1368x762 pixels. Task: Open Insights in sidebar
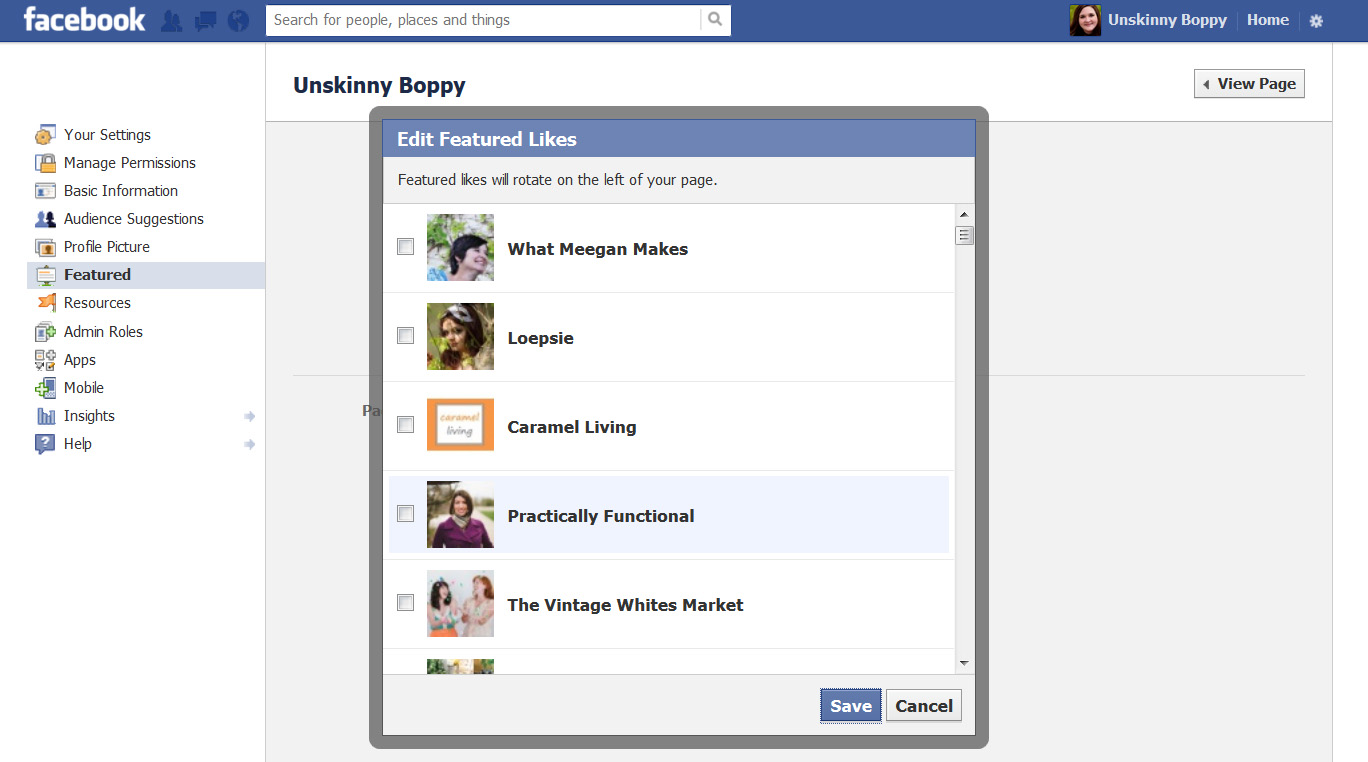pyautogui.click(x=89, y=416)
